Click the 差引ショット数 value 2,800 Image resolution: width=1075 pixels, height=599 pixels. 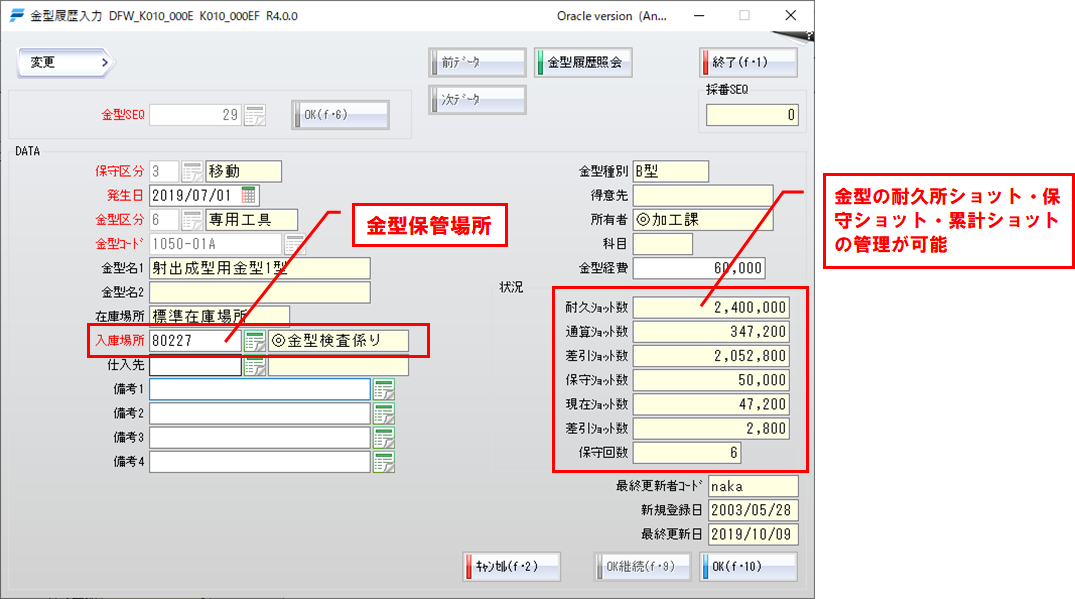pos(711,428)
